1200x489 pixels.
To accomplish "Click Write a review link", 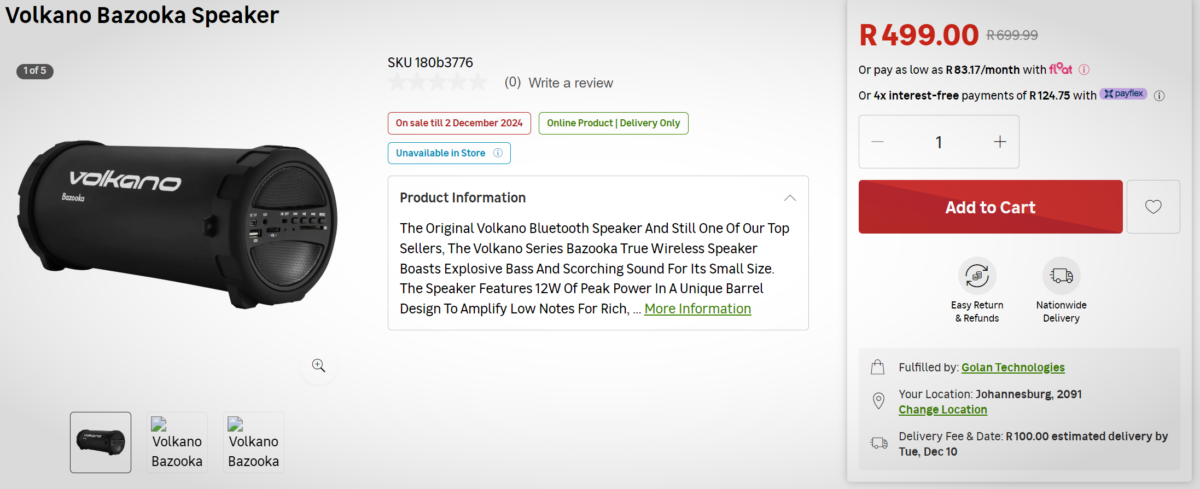I will [x=570, y=83].
